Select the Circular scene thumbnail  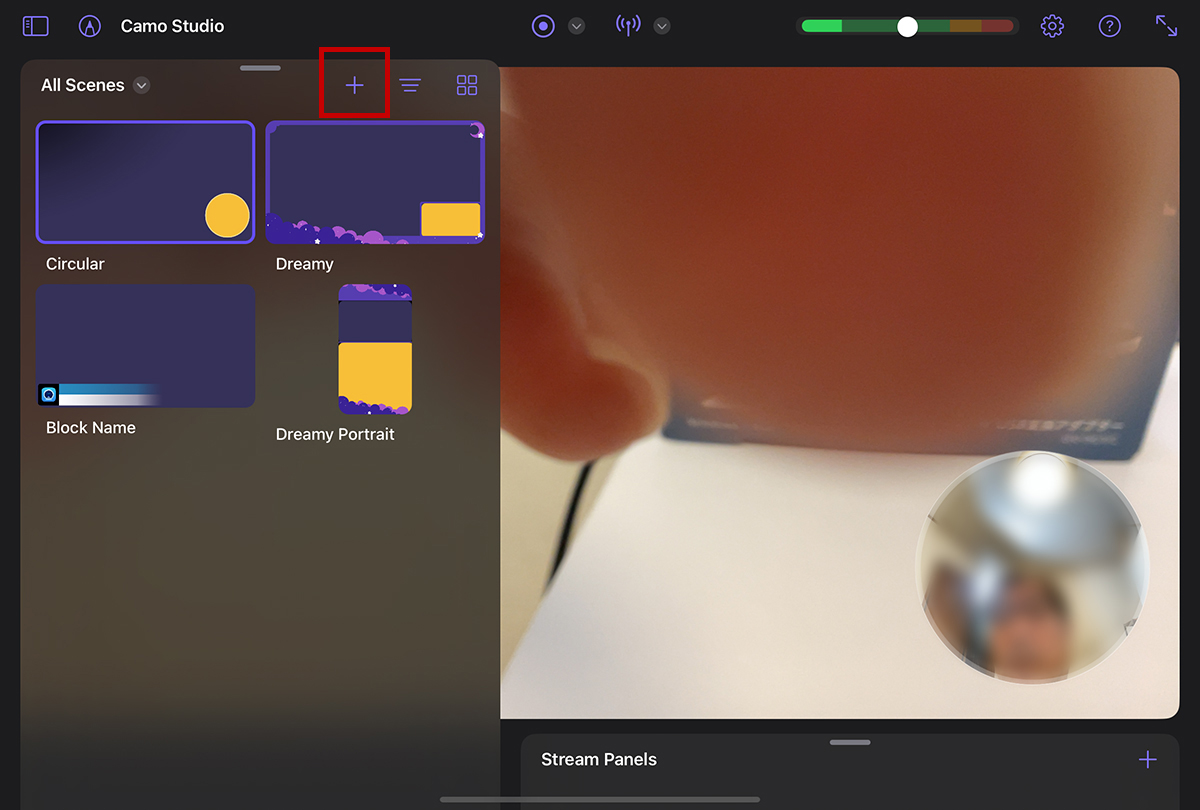point(146,182)
